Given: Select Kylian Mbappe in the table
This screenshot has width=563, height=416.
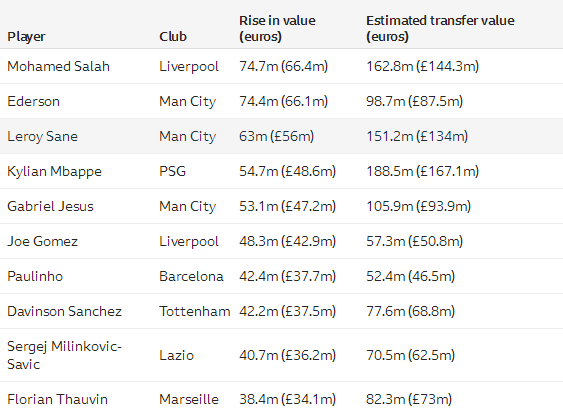Looking at the screenshot, I should pyautogui.click(x=54, y=172).
